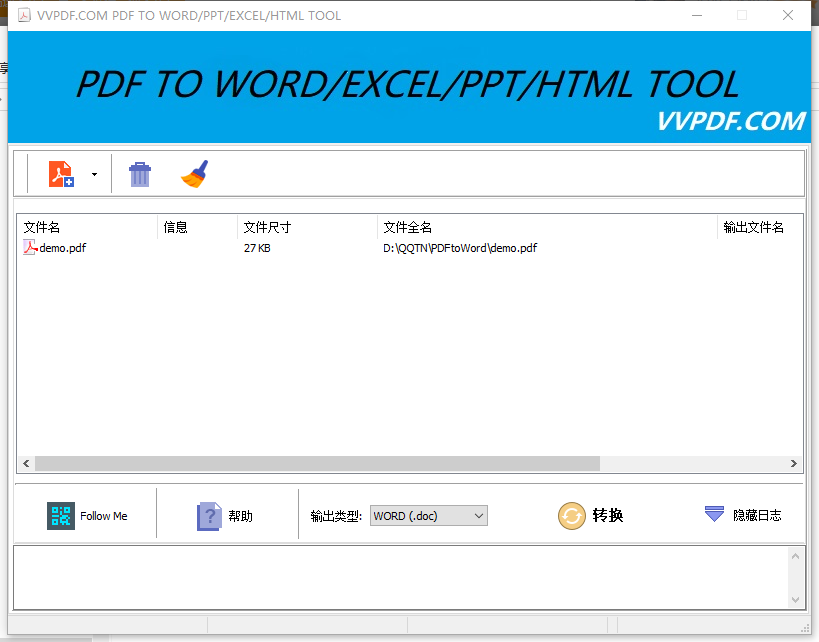
Task: Click the 文件全名 column header
Action: (x=547, y=227)
